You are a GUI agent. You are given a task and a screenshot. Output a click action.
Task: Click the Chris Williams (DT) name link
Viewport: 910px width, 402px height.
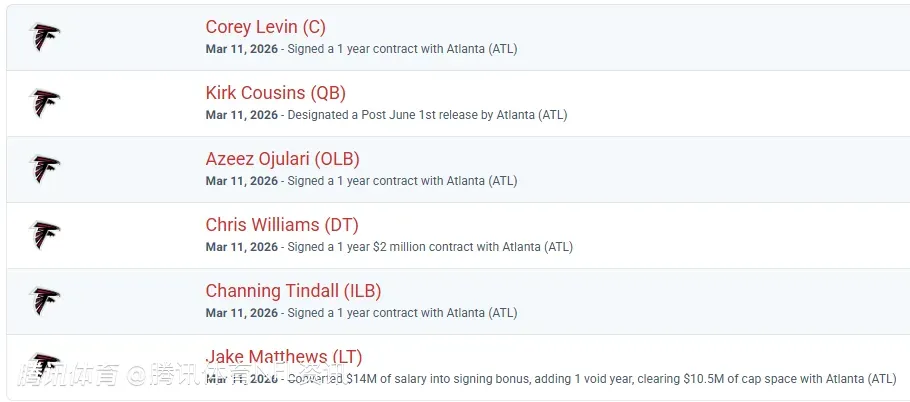(281, 225)
